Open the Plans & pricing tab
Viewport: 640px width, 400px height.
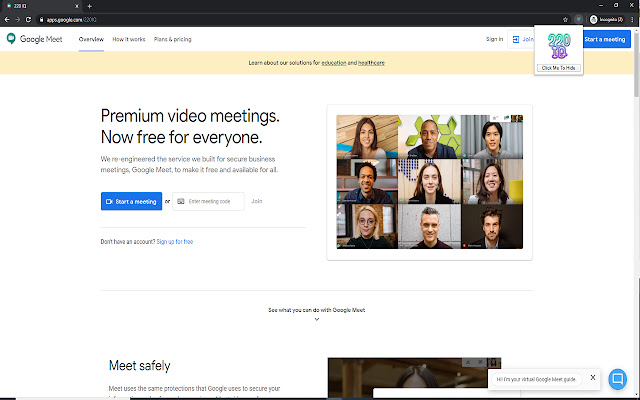coord(172,39)
